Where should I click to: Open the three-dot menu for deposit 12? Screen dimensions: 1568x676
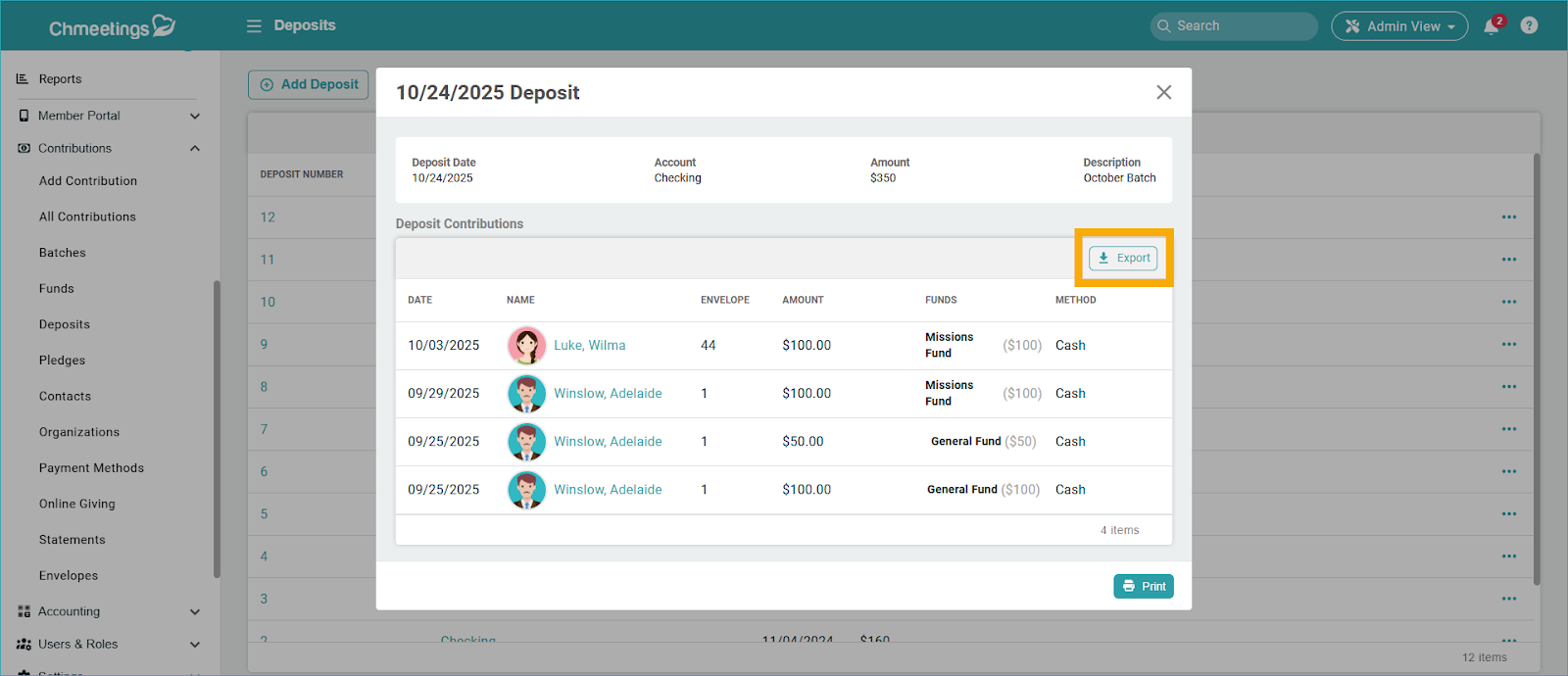[1508, 217]
